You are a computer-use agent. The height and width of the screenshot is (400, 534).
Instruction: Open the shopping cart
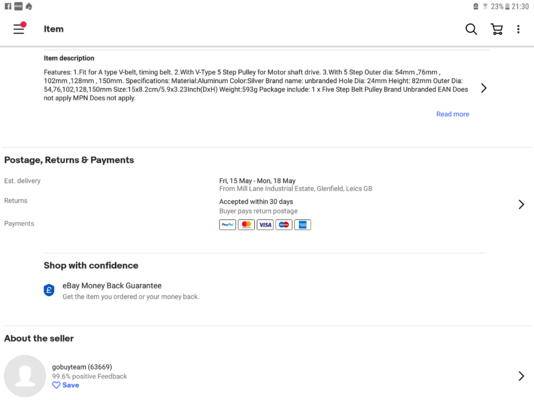(x=497, y=29)
